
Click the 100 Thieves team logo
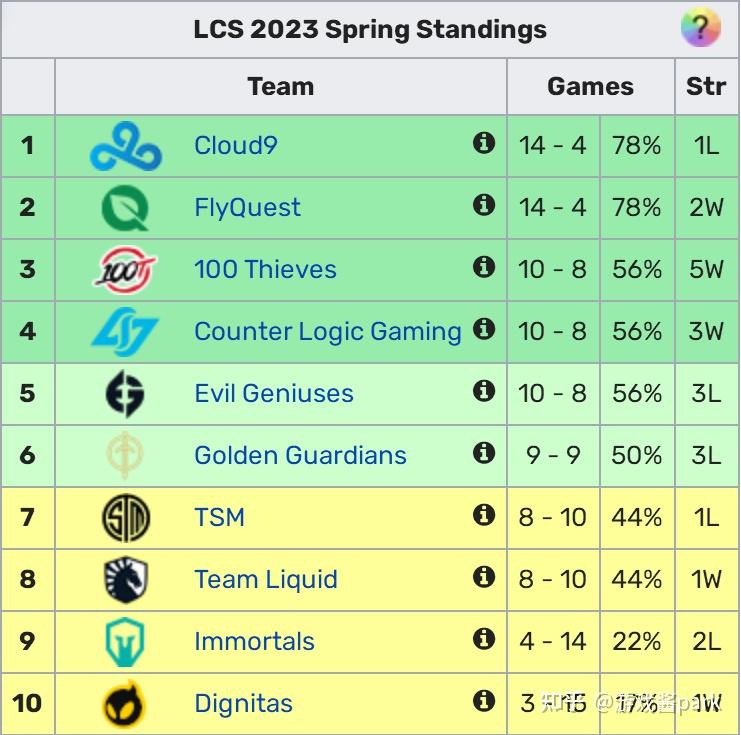pos(126,270)
